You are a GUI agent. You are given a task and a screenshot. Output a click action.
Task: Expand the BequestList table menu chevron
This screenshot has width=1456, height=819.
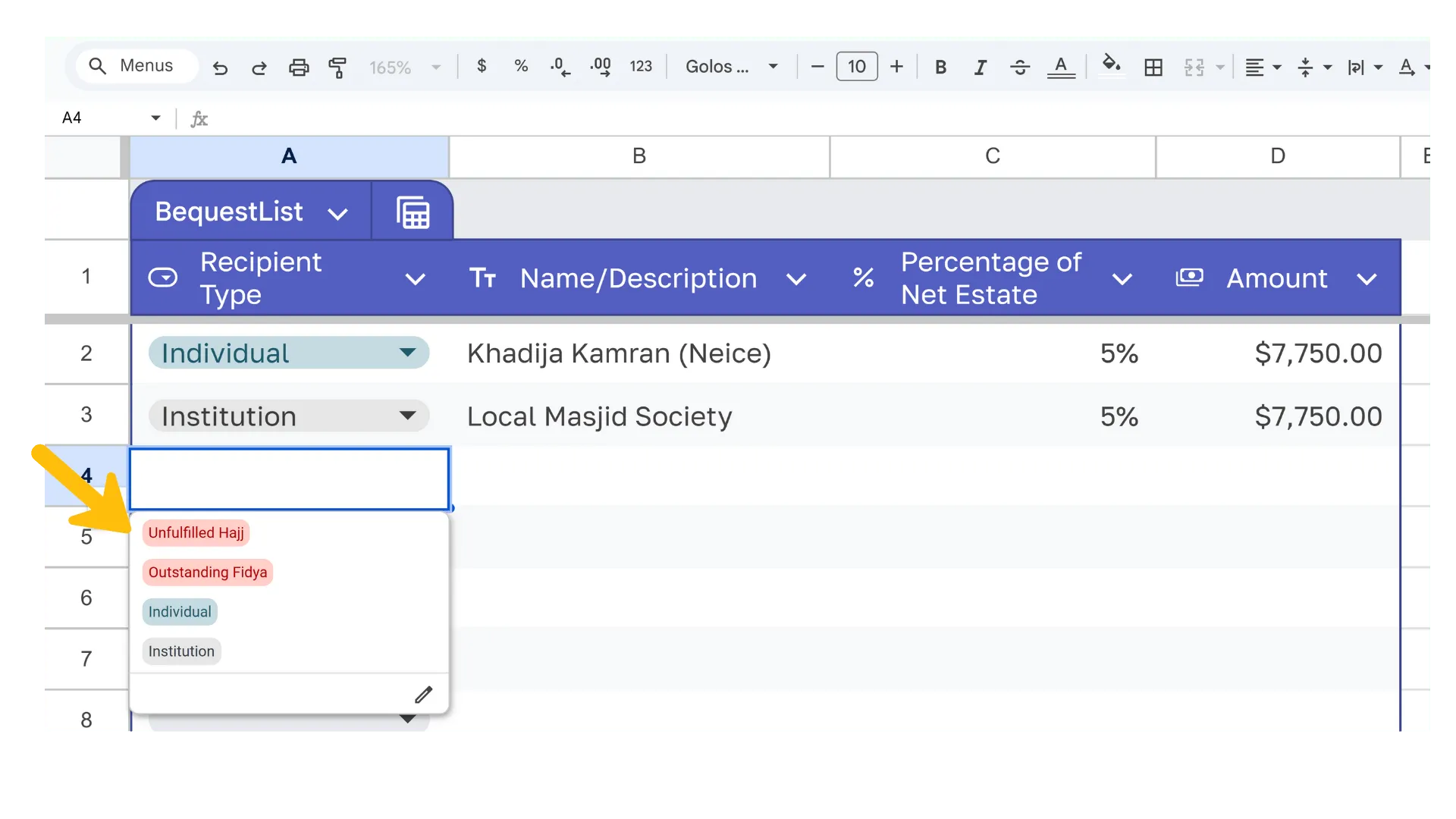click(337, 214)
